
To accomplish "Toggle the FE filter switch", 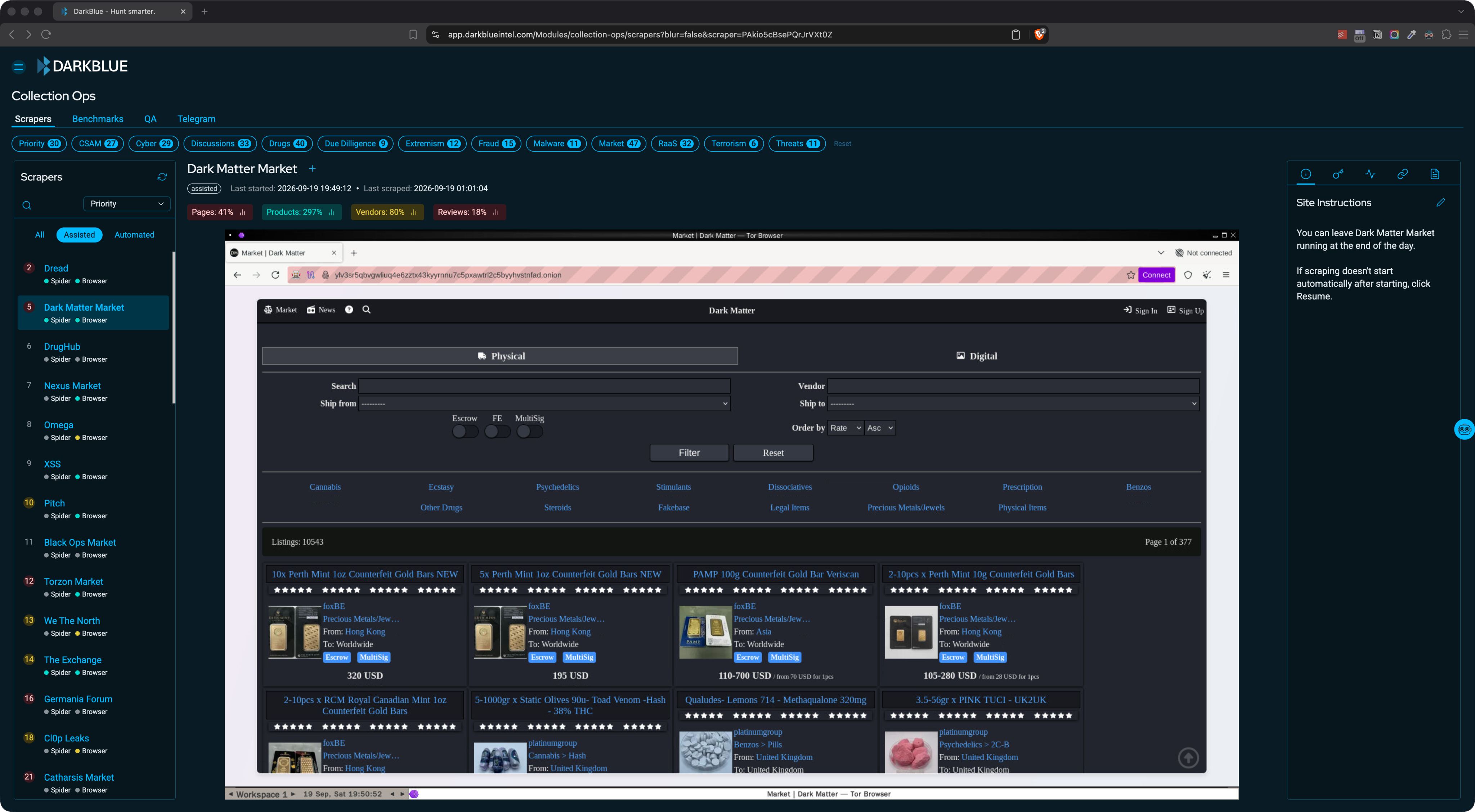I will click(497, 432).
